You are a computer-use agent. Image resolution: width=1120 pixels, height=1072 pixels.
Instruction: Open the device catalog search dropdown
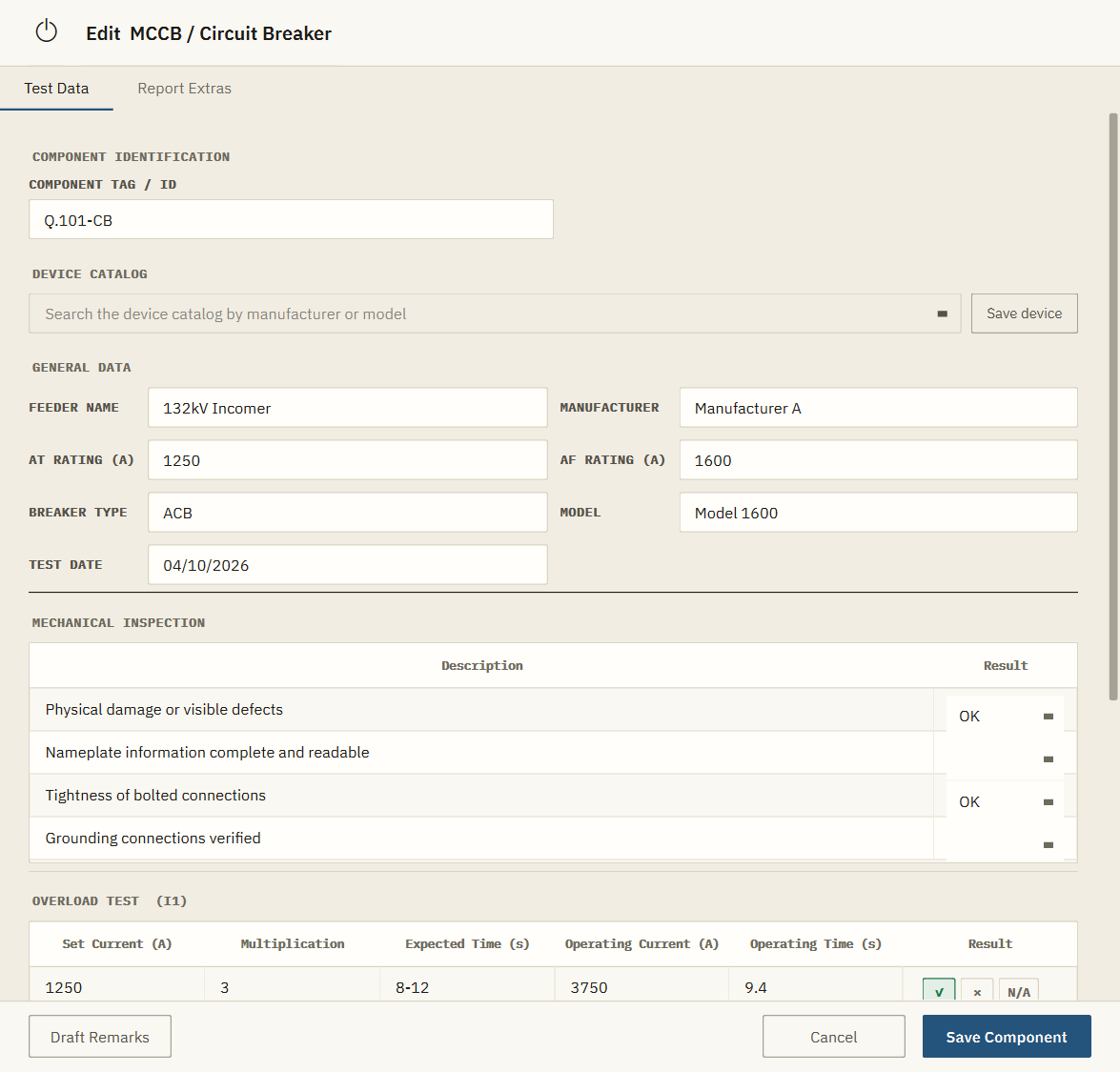click(495, 314)
